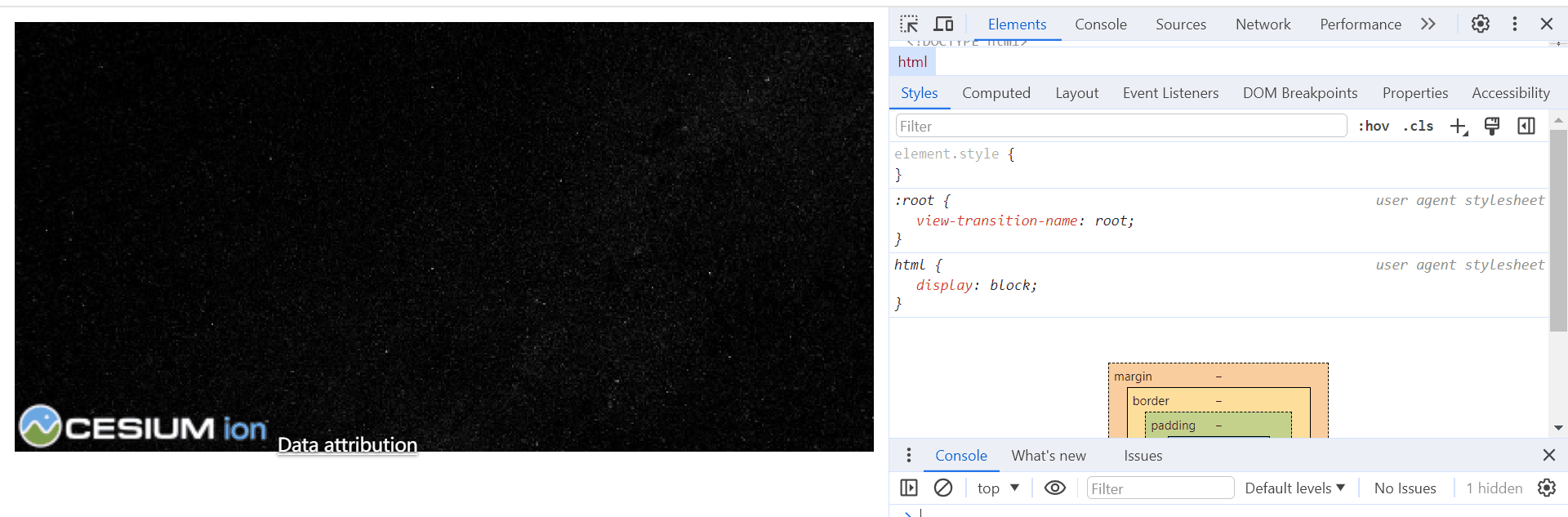
Task: Close the DevTools panel
Action: 1547,24
